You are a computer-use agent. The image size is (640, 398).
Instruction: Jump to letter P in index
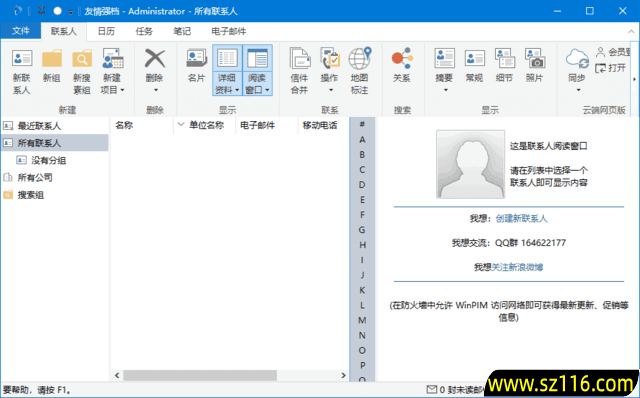pos(362,365)
